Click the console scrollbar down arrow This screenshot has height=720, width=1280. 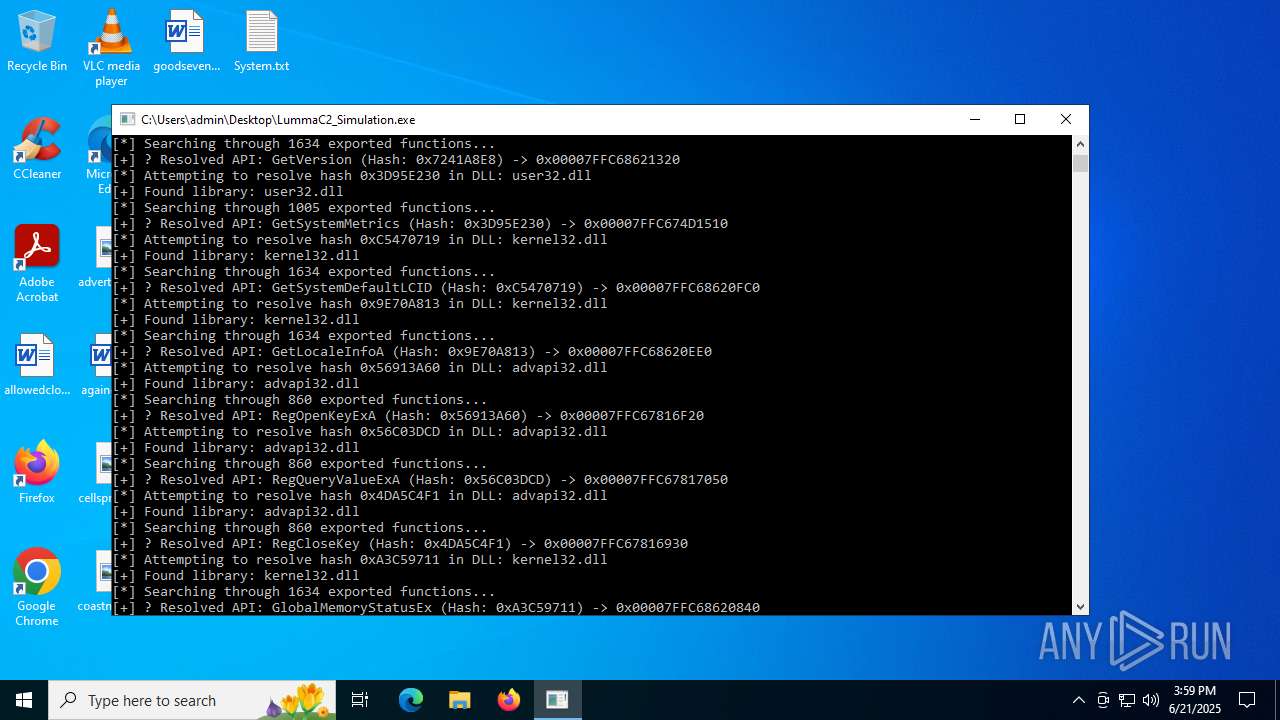tap(1080, 606)
